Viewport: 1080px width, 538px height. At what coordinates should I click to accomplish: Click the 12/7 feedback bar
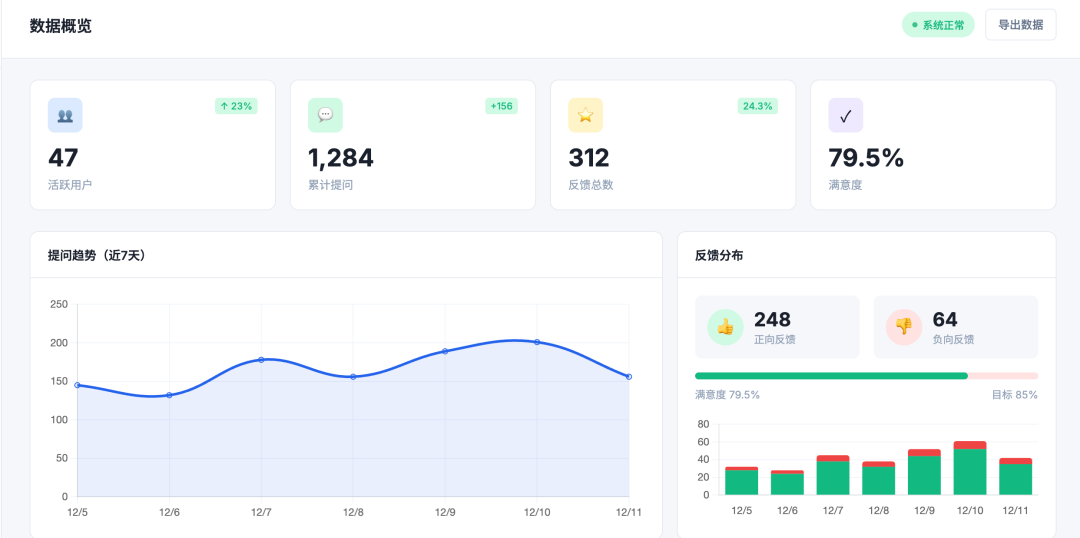pos(833,475)
